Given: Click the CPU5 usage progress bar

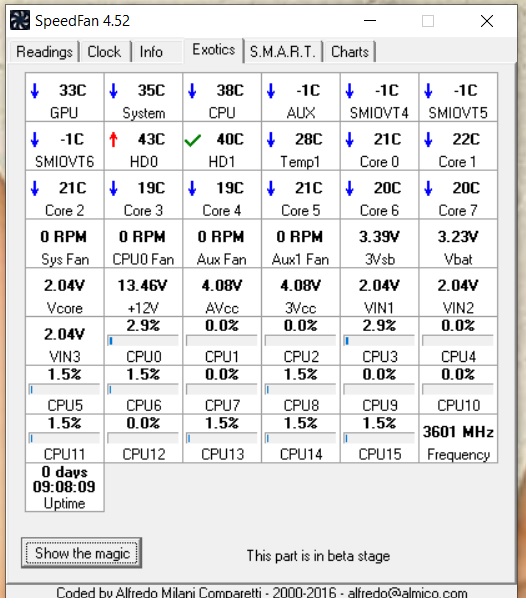Looking at the screenshot, I should click(64, 389).
